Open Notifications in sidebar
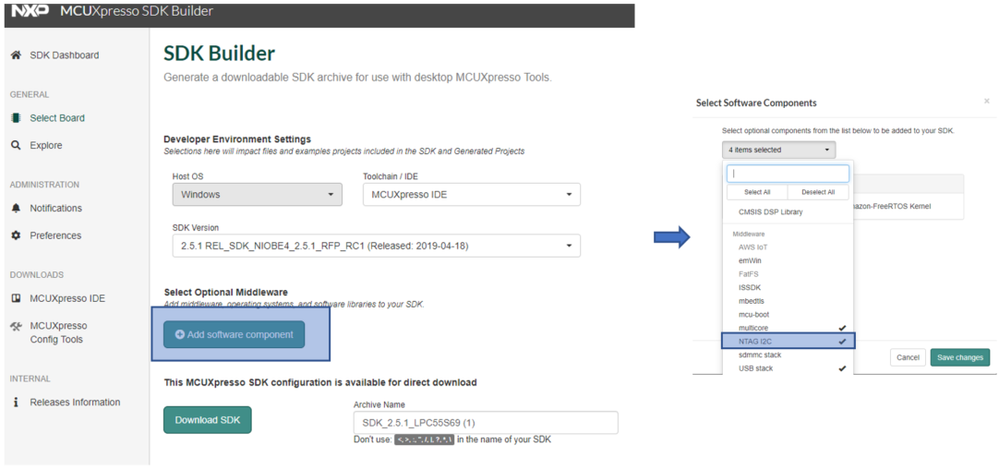 click(x=56, y=208)
